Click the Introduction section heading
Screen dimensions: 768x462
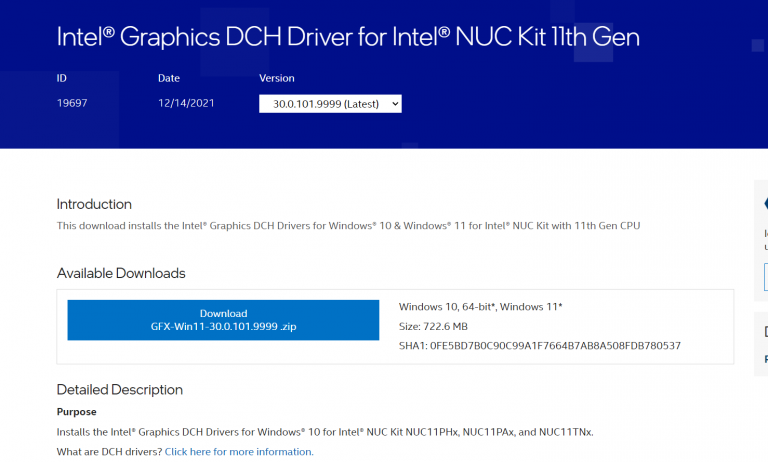(94, 204)
